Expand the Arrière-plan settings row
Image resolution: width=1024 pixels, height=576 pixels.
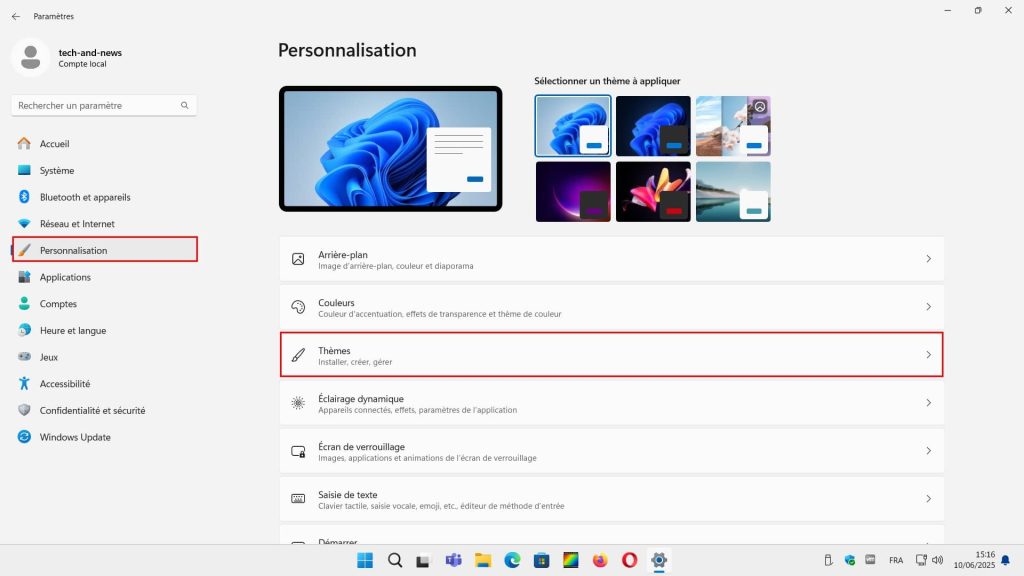[x=611, y=258]
